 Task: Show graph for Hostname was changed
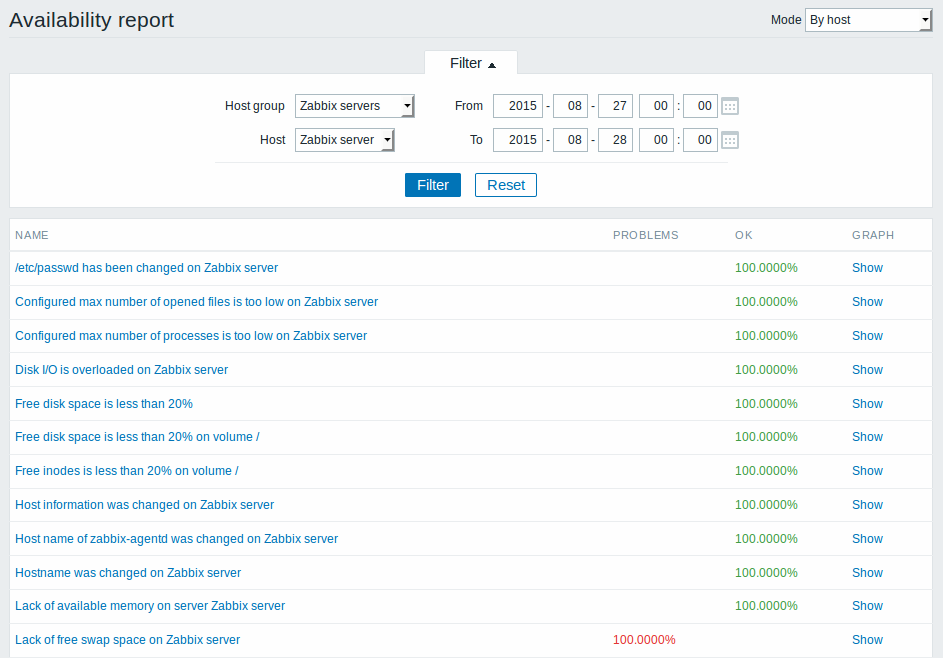[x=867, y=573]
